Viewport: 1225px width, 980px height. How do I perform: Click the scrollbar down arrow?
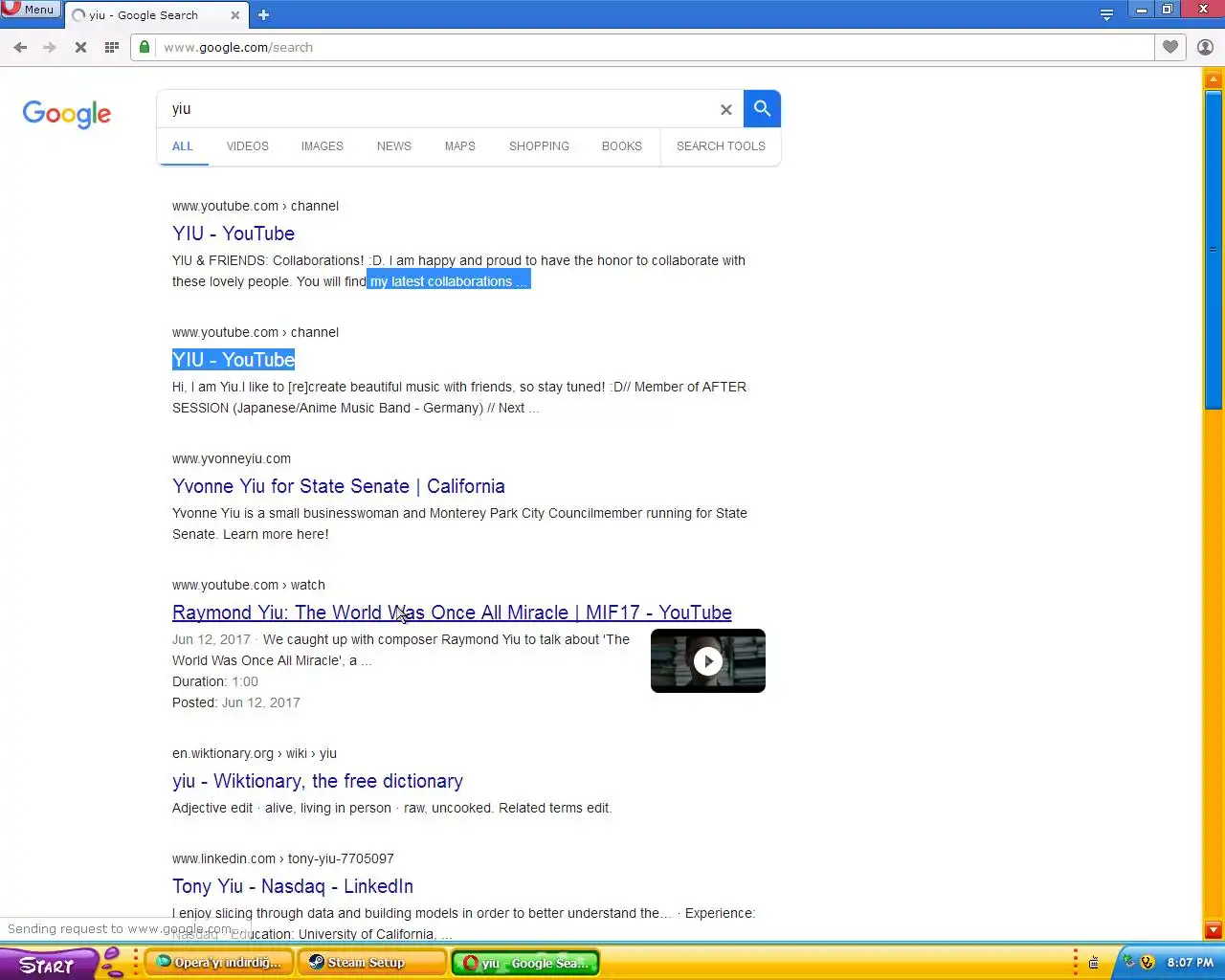pyautogui.click(x=1214, y=930)
